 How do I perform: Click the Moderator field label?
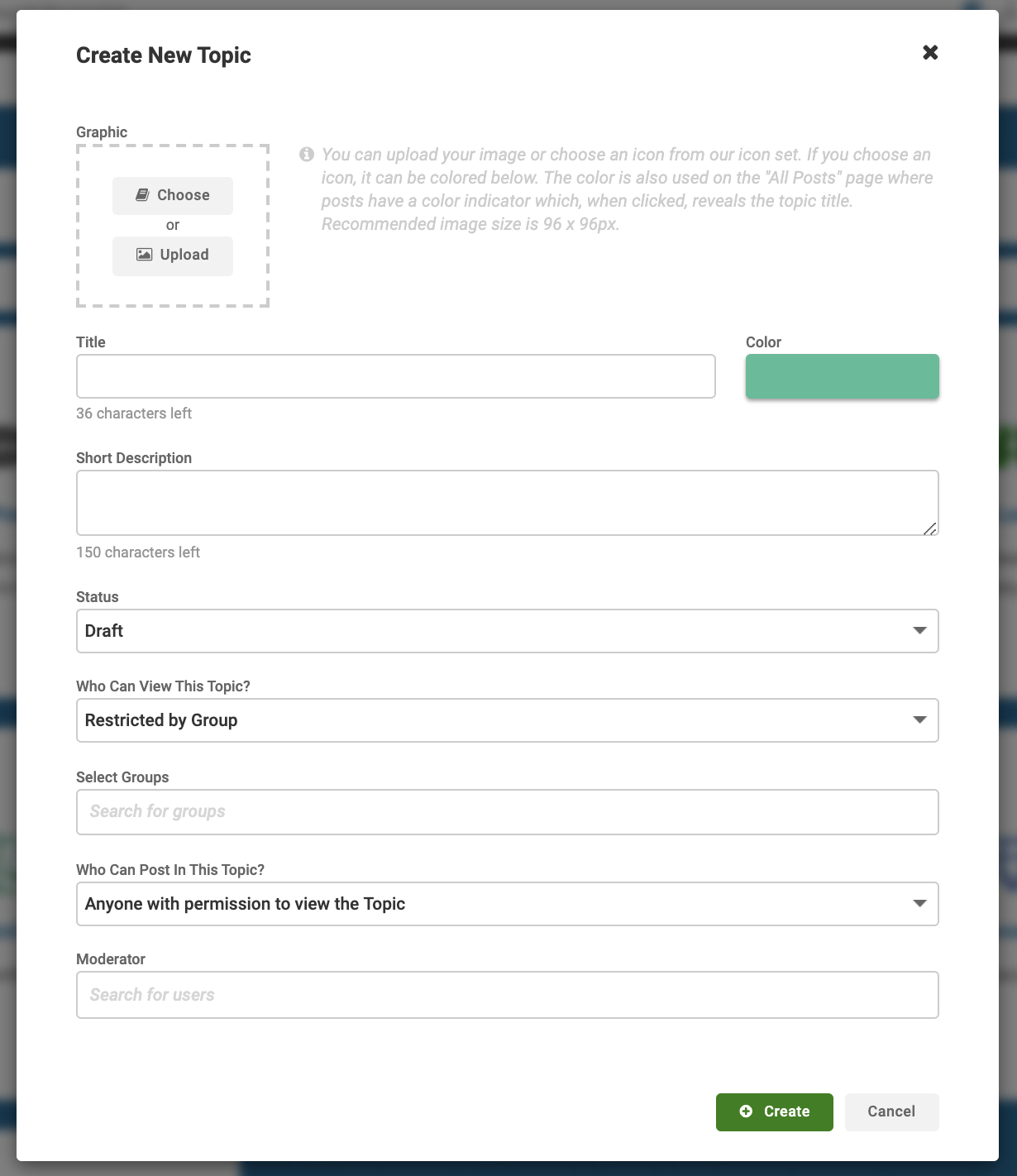click(x=111, y=959)
